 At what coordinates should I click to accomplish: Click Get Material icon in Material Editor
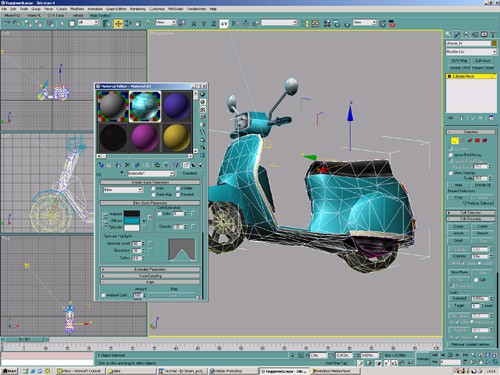coord(101,165)
